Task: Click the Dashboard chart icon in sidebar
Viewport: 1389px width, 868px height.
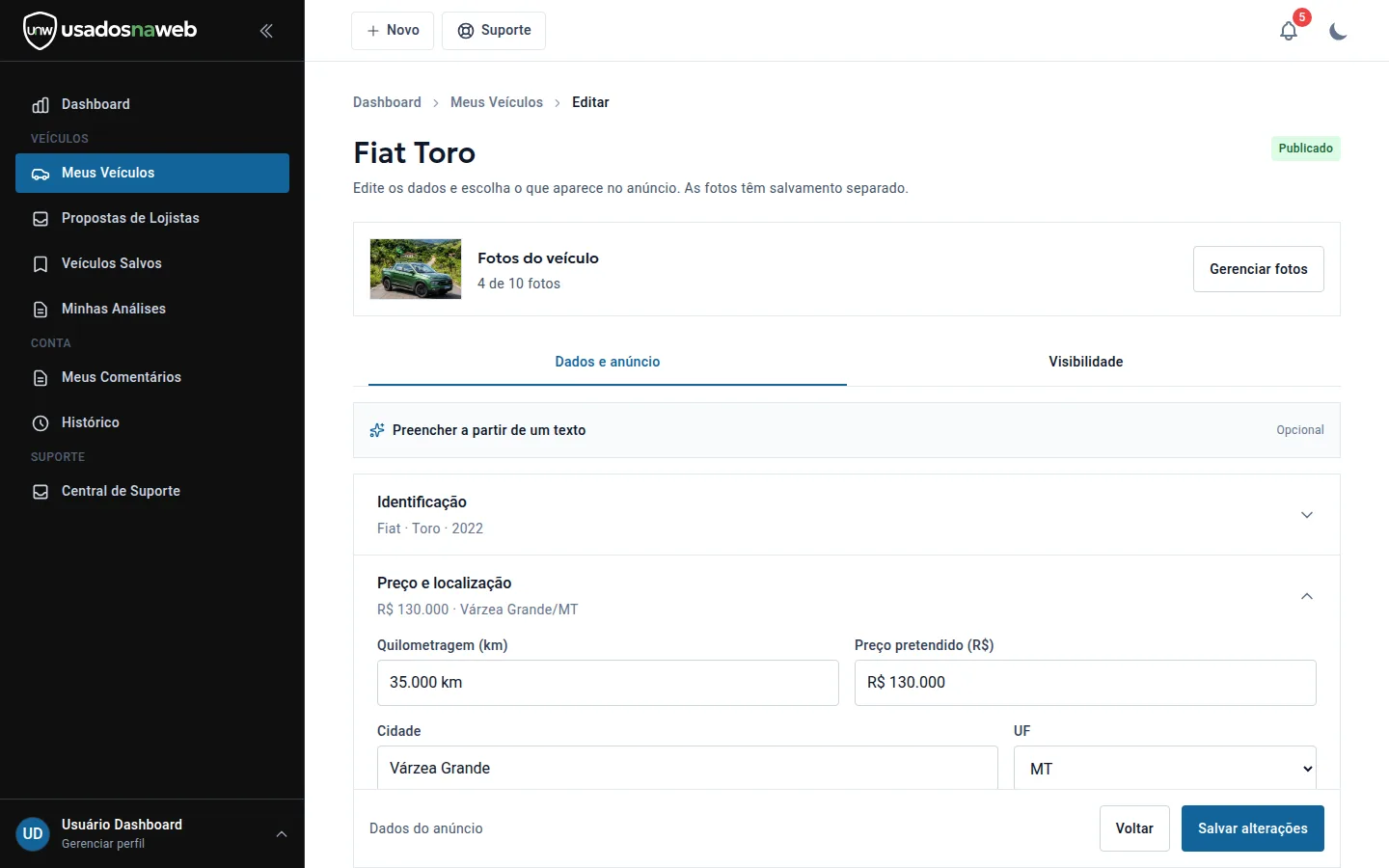Action: click(41, 104)
